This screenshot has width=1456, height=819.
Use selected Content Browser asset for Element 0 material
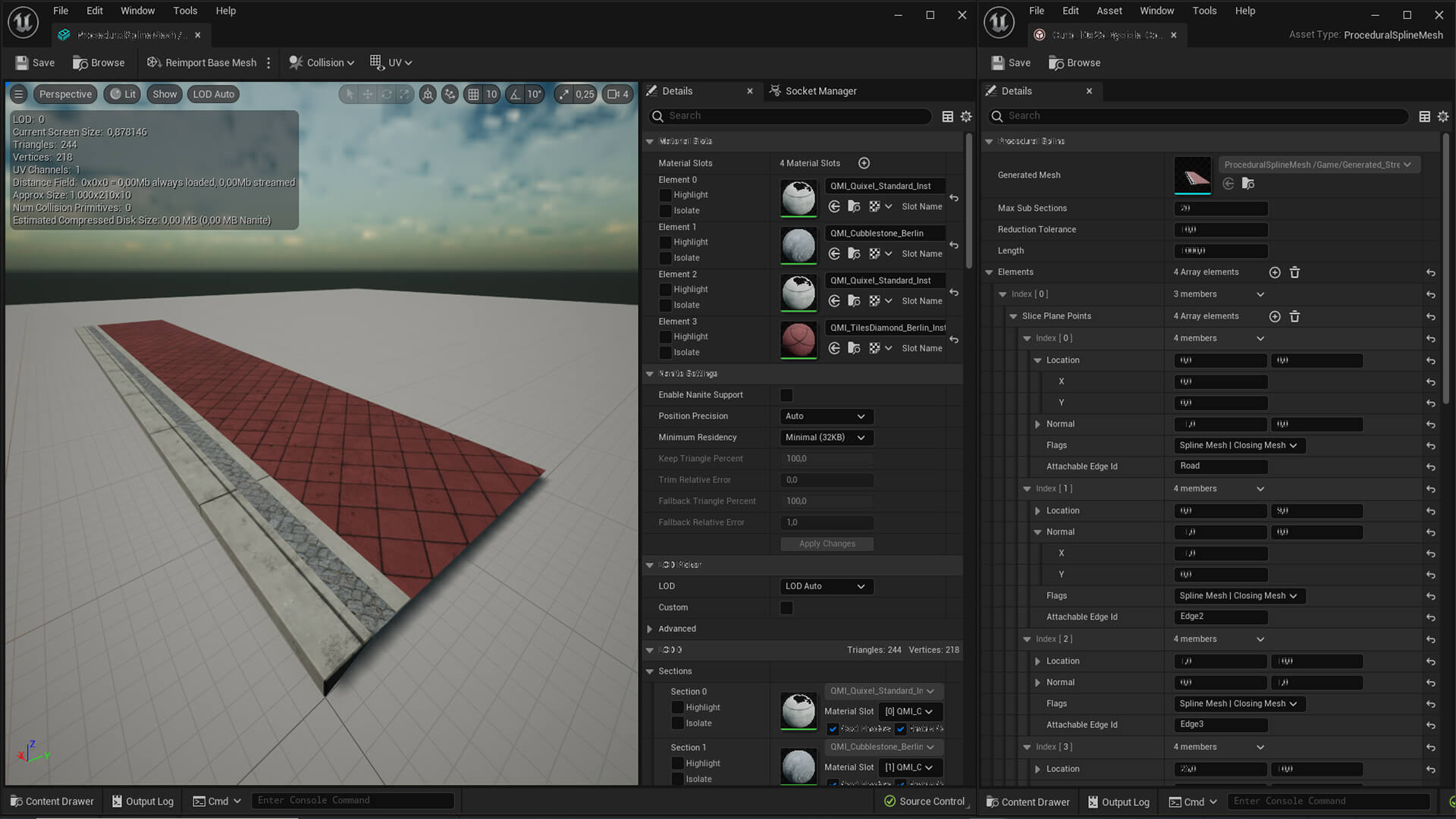pos(835,206)
